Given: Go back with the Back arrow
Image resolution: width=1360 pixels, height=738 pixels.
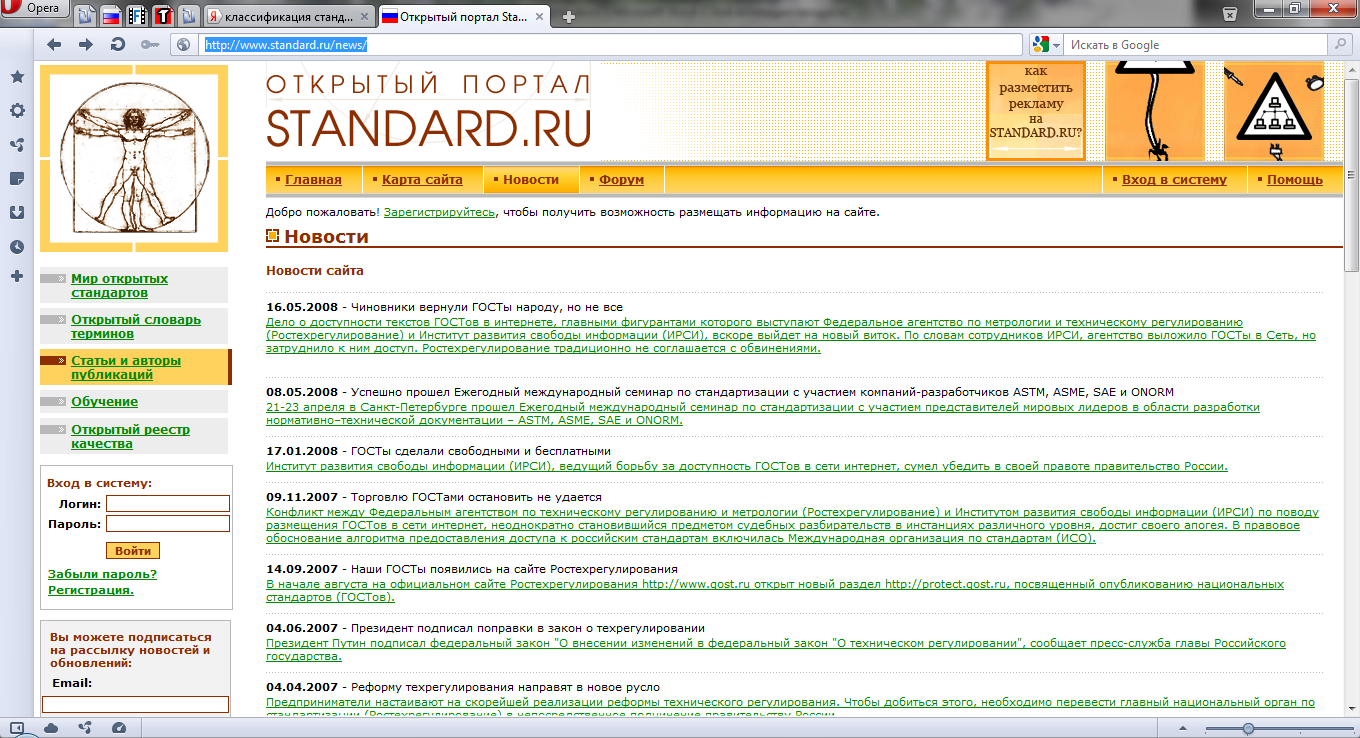Looking at the screenshot, I should (x=54, y=44).
